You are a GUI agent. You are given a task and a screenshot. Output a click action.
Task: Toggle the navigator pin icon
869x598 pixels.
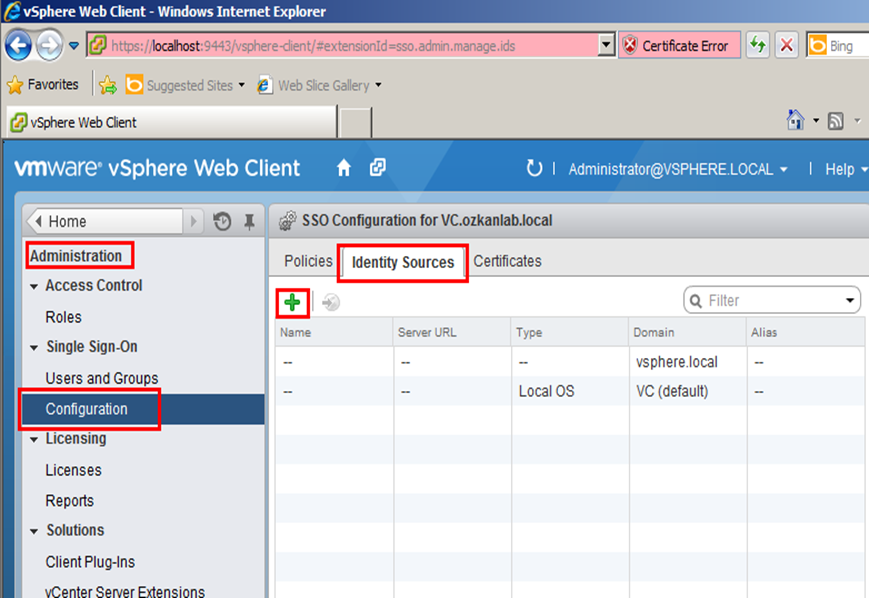(x=249, y=222)
